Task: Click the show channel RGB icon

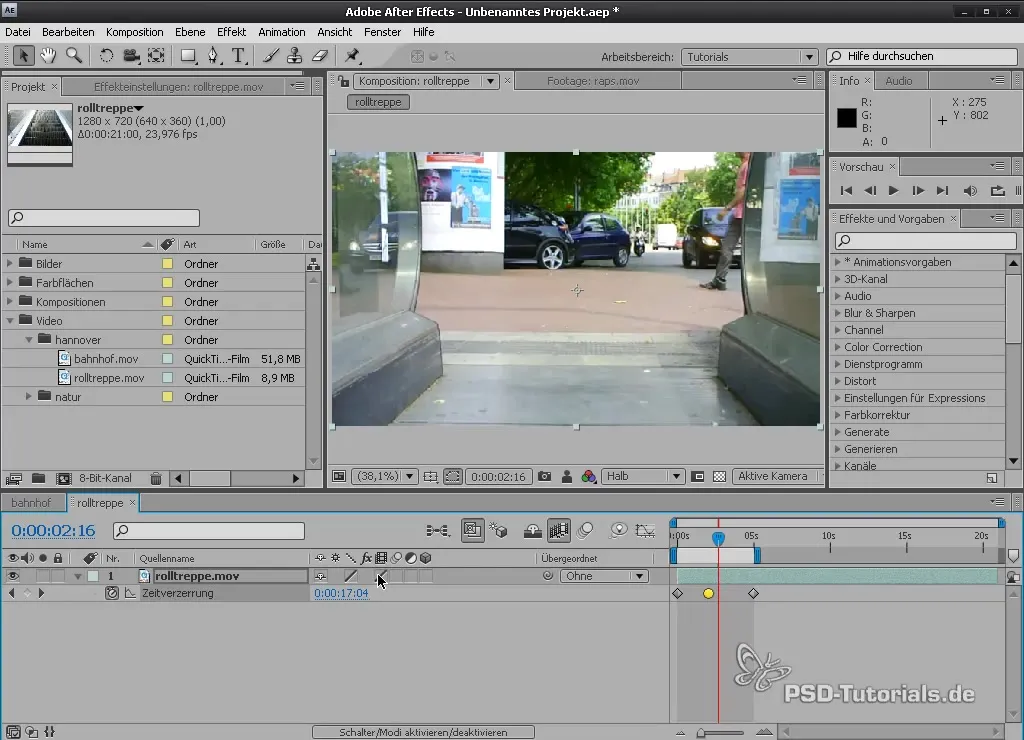Action: click(x=588, y=476)
